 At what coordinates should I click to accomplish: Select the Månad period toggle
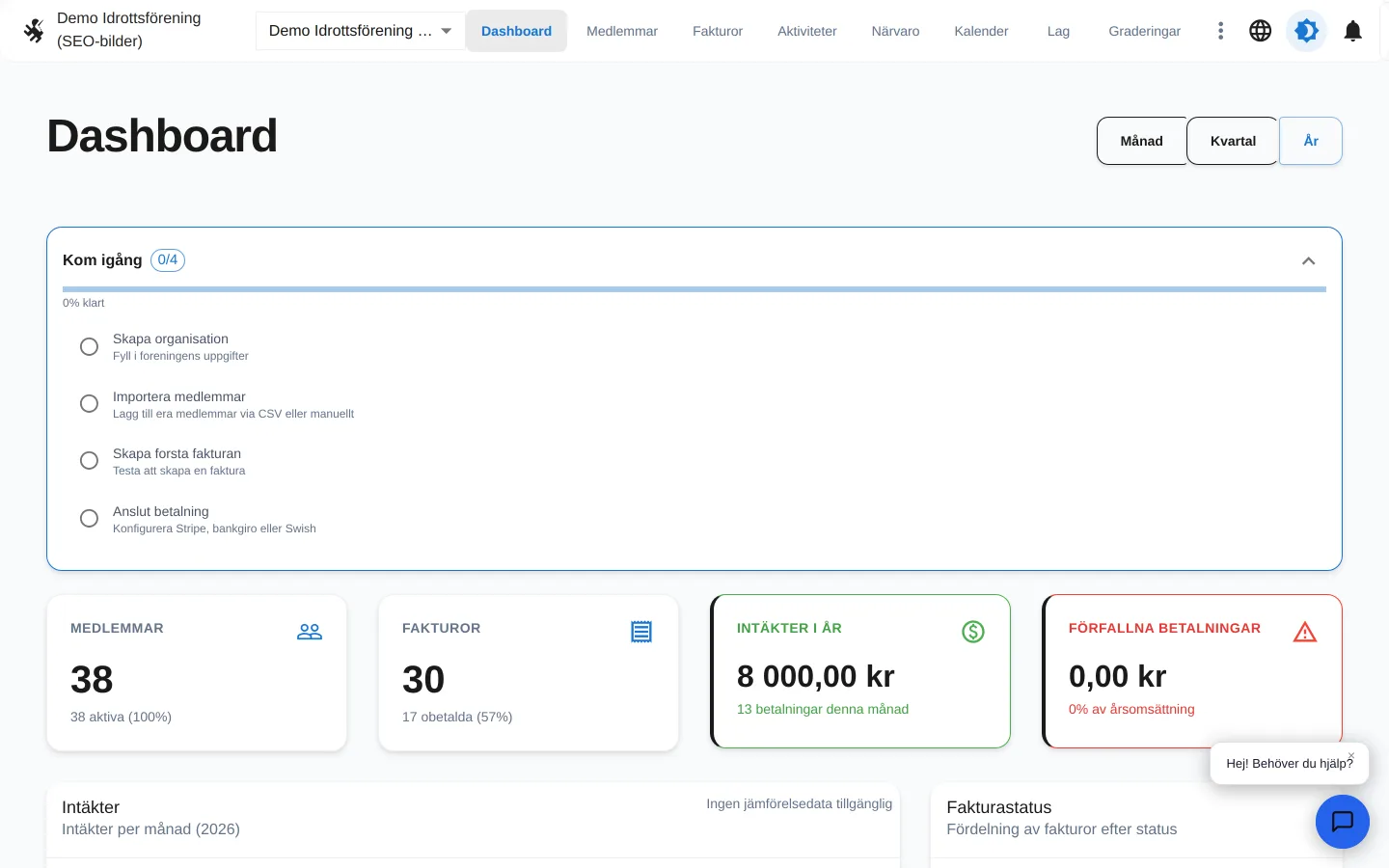tap(1142, 141)
